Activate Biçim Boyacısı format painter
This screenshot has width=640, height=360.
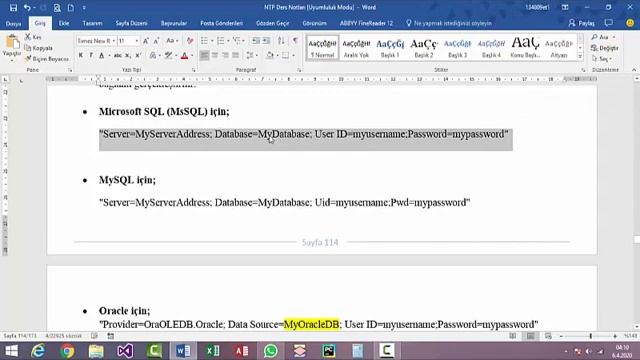[x=47, y=59]
